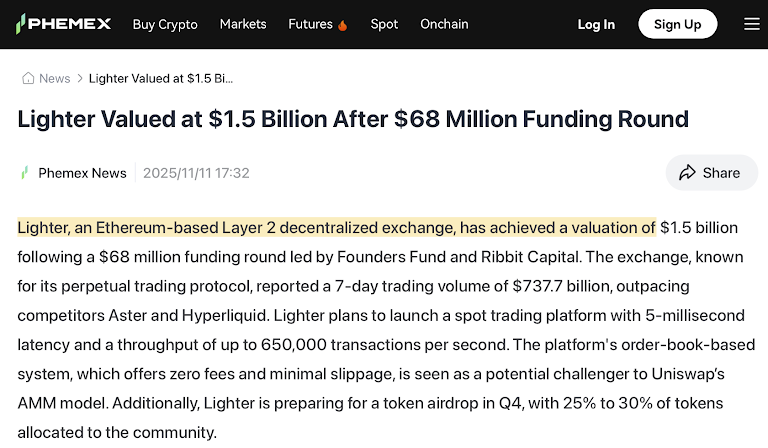Open the Buy Crypto menu
The image size is (768, 448).
pyautogui.click(x=165, y=24)
